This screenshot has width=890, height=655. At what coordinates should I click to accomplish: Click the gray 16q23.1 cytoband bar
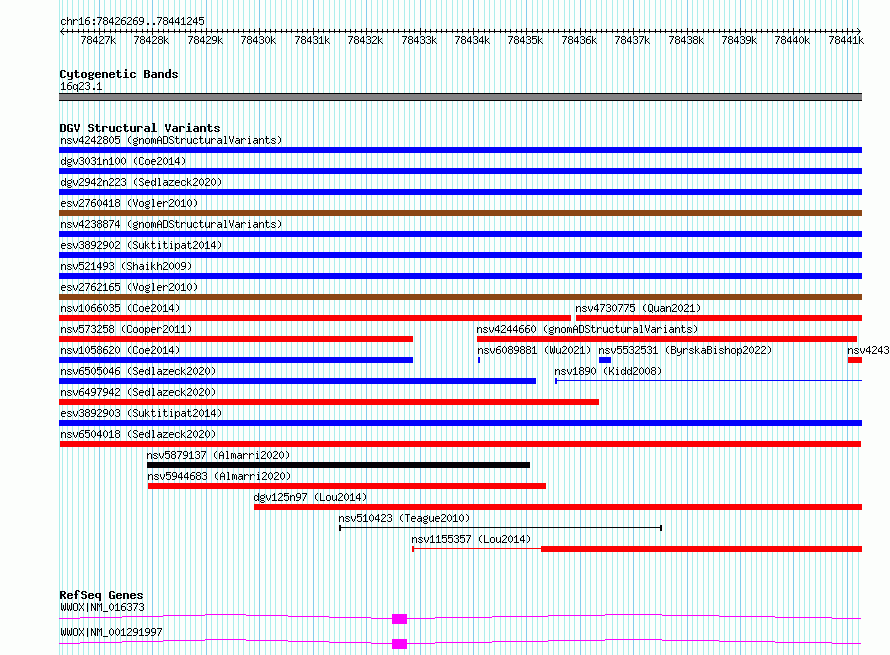(x=460, y=97)
